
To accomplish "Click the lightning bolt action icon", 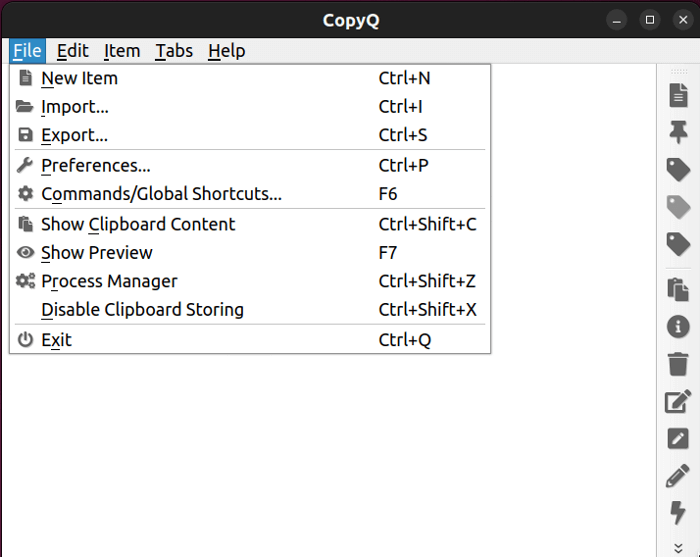I will click(678, 512).
